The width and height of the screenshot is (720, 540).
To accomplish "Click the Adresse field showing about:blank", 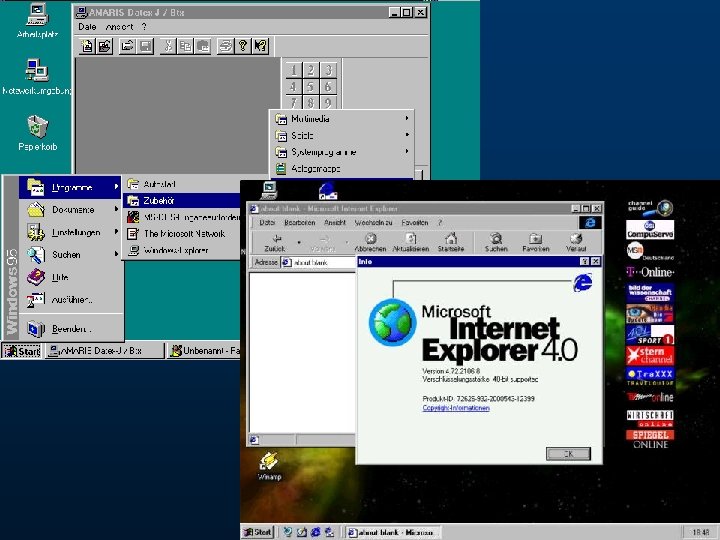I will coord(318,263).
